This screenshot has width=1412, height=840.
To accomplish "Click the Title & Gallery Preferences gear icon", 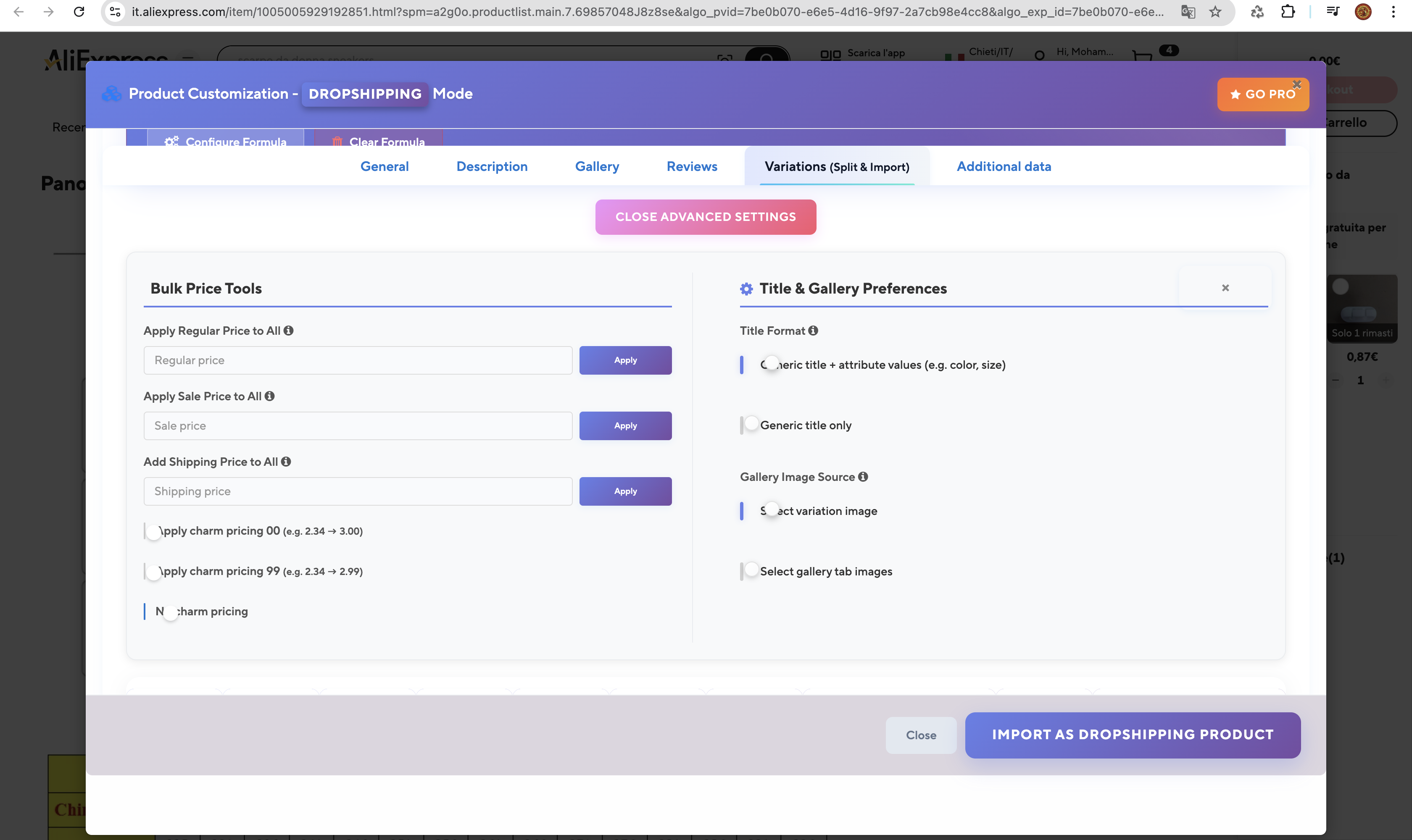I will 746,289.
